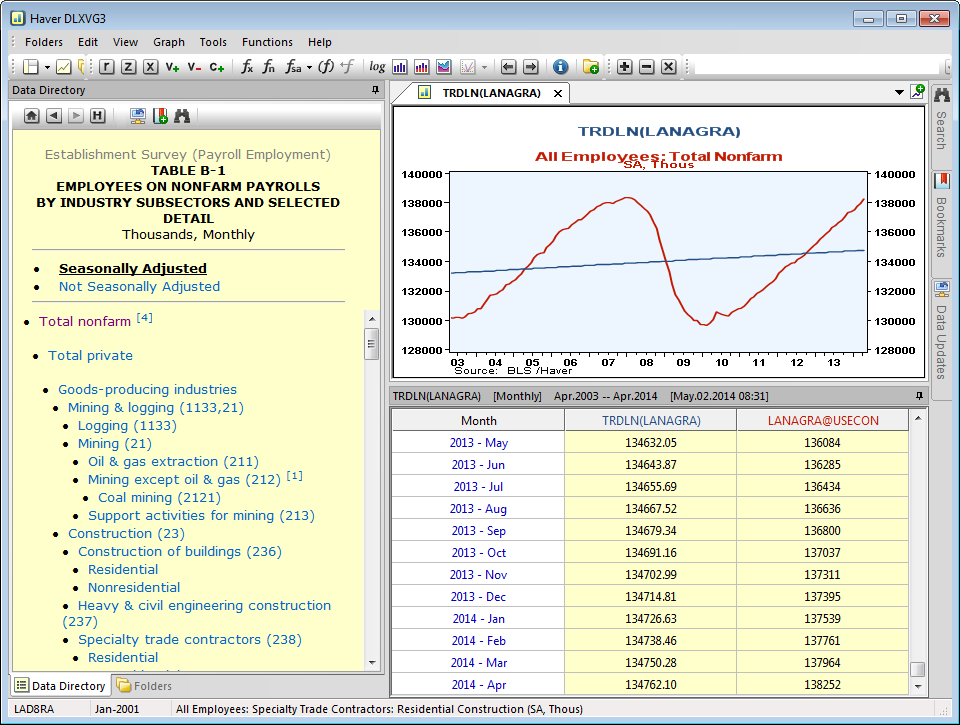Open the Search side panel
Screen dimensions: 960x725
942,119
